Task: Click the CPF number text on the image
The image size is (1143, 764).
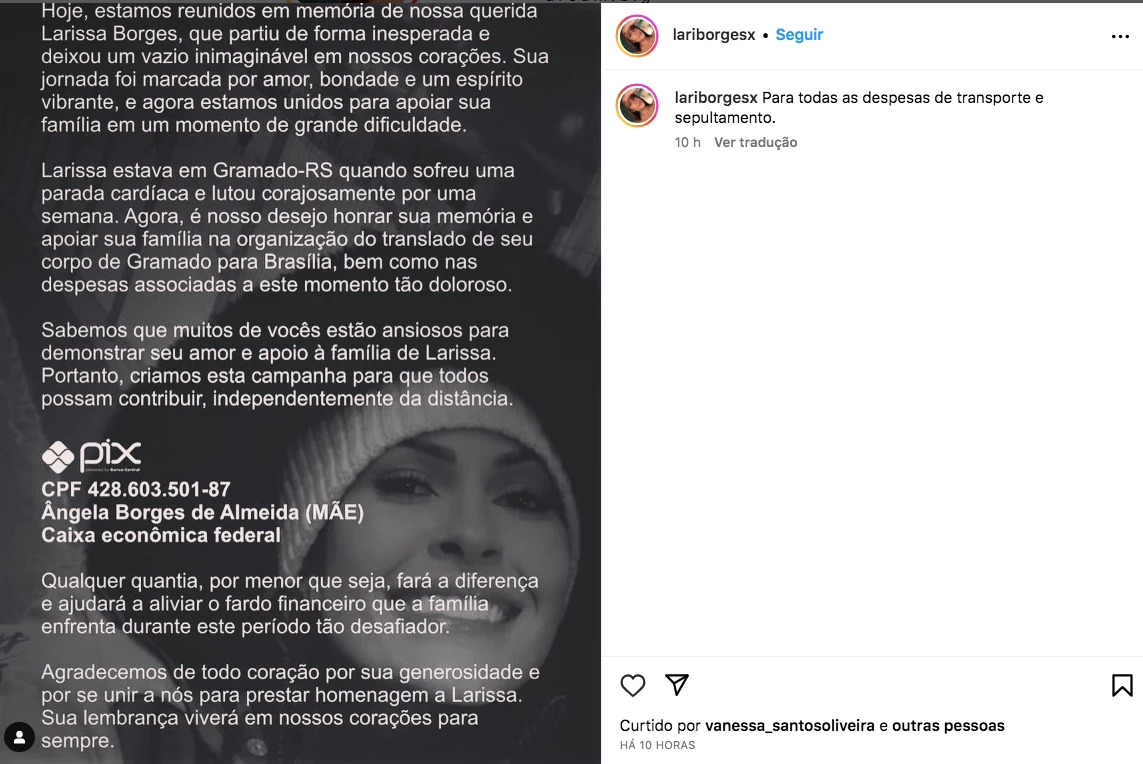Action: click(136, 489)
